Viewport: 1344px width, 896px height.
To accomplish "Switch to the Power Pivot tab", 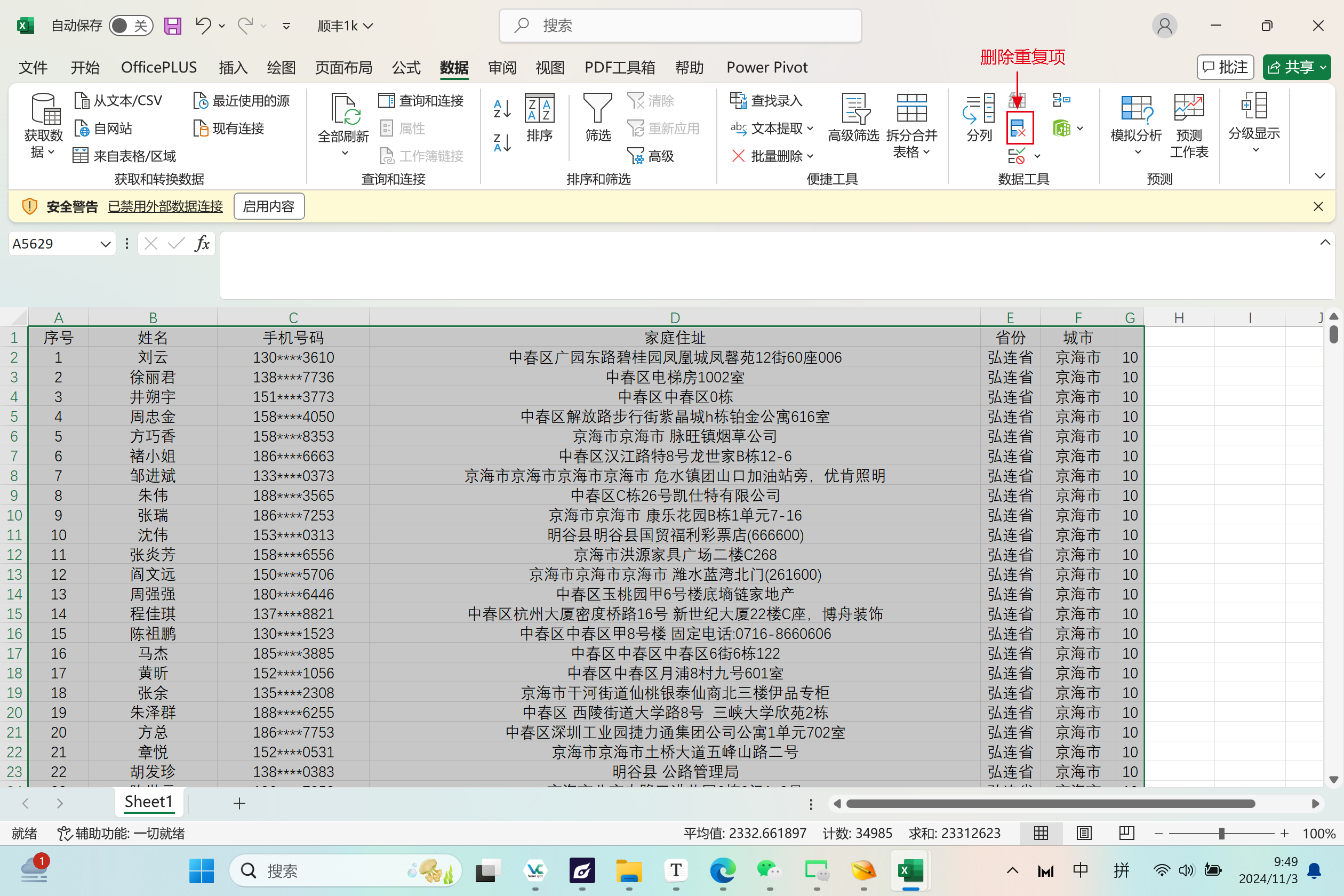I will [x=767, y=67].
